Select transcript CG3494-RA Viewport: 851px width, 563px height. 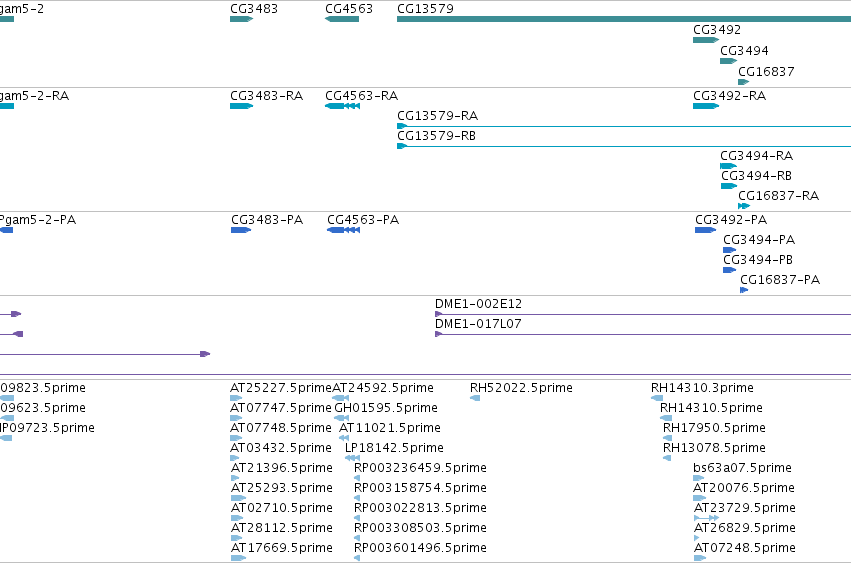click(x=757, y=156)
